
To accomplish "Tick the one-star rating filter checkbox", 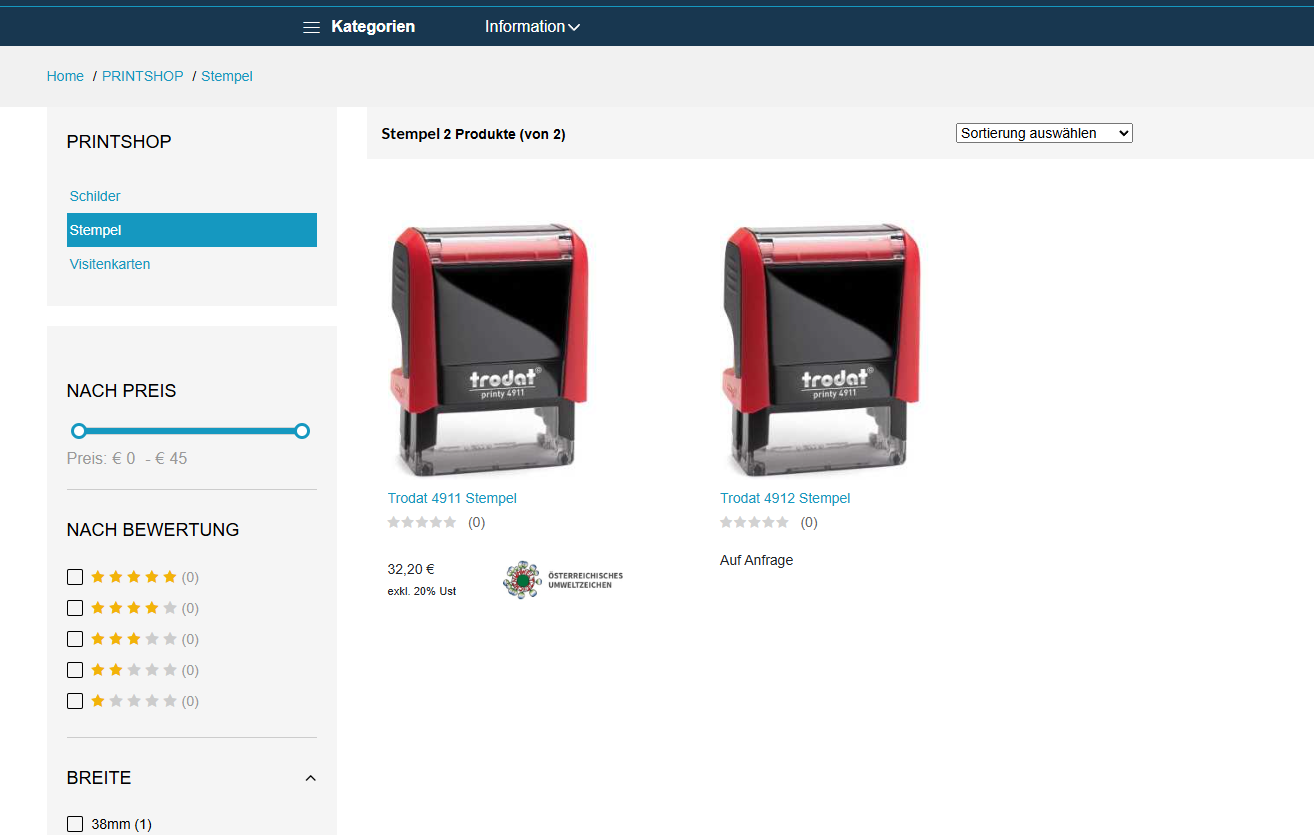I will 75,701.
